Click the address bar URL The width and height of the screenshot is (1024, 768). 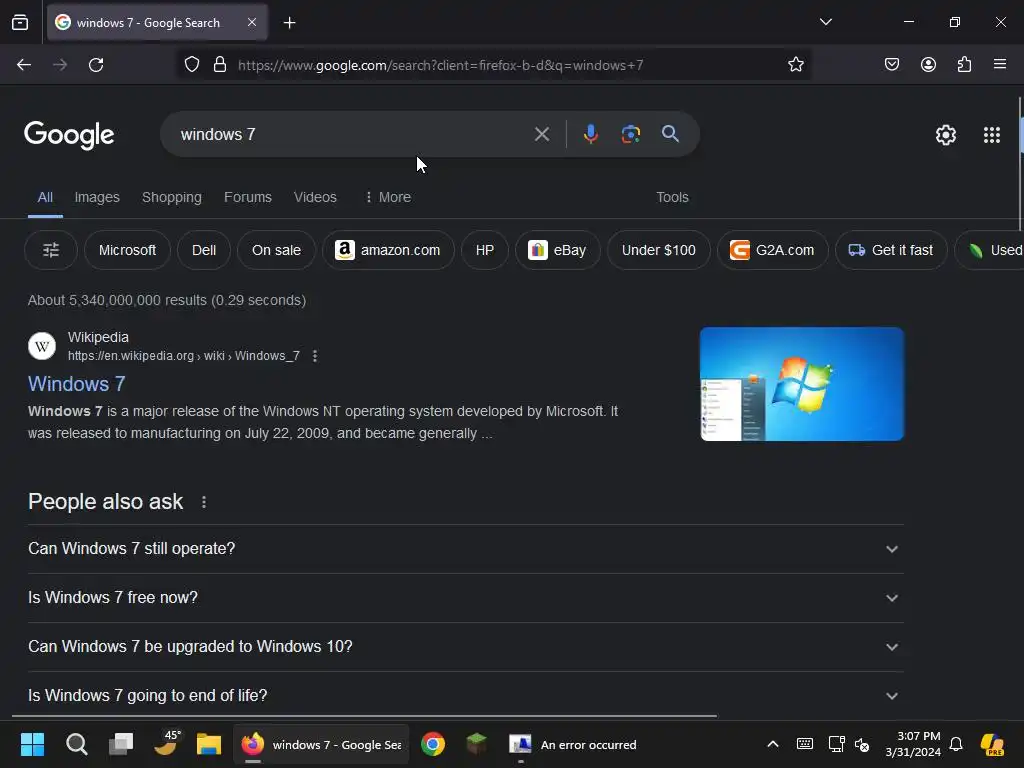[x=441, y=65]
